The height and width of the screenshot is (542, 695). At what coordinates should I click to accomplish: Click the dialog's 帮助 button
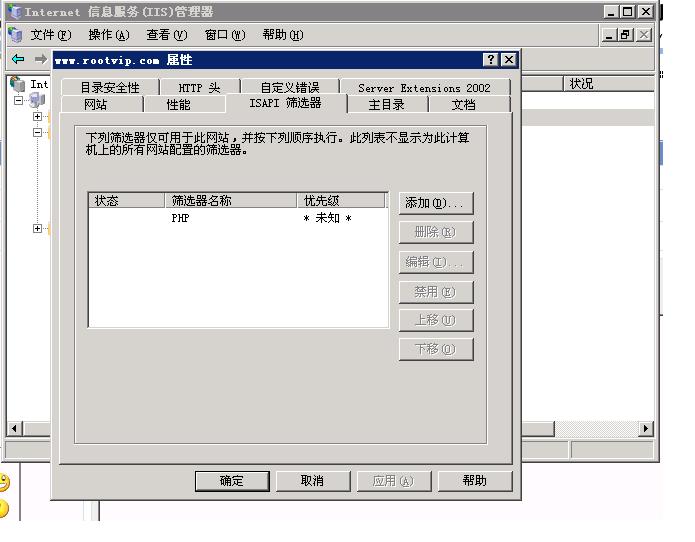[x=475, y=481]
